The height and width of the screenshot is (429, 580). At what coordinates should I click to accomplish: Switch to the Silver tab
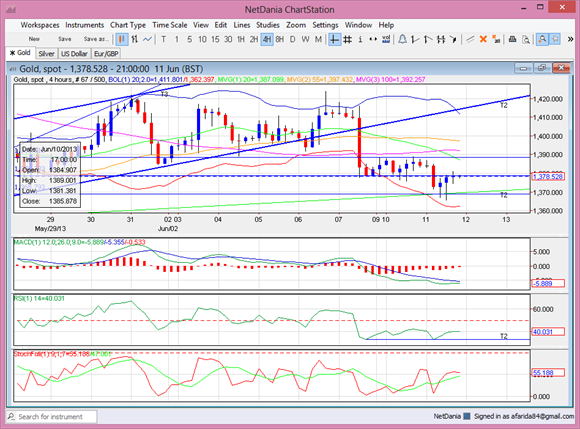(x=47, y=54)
